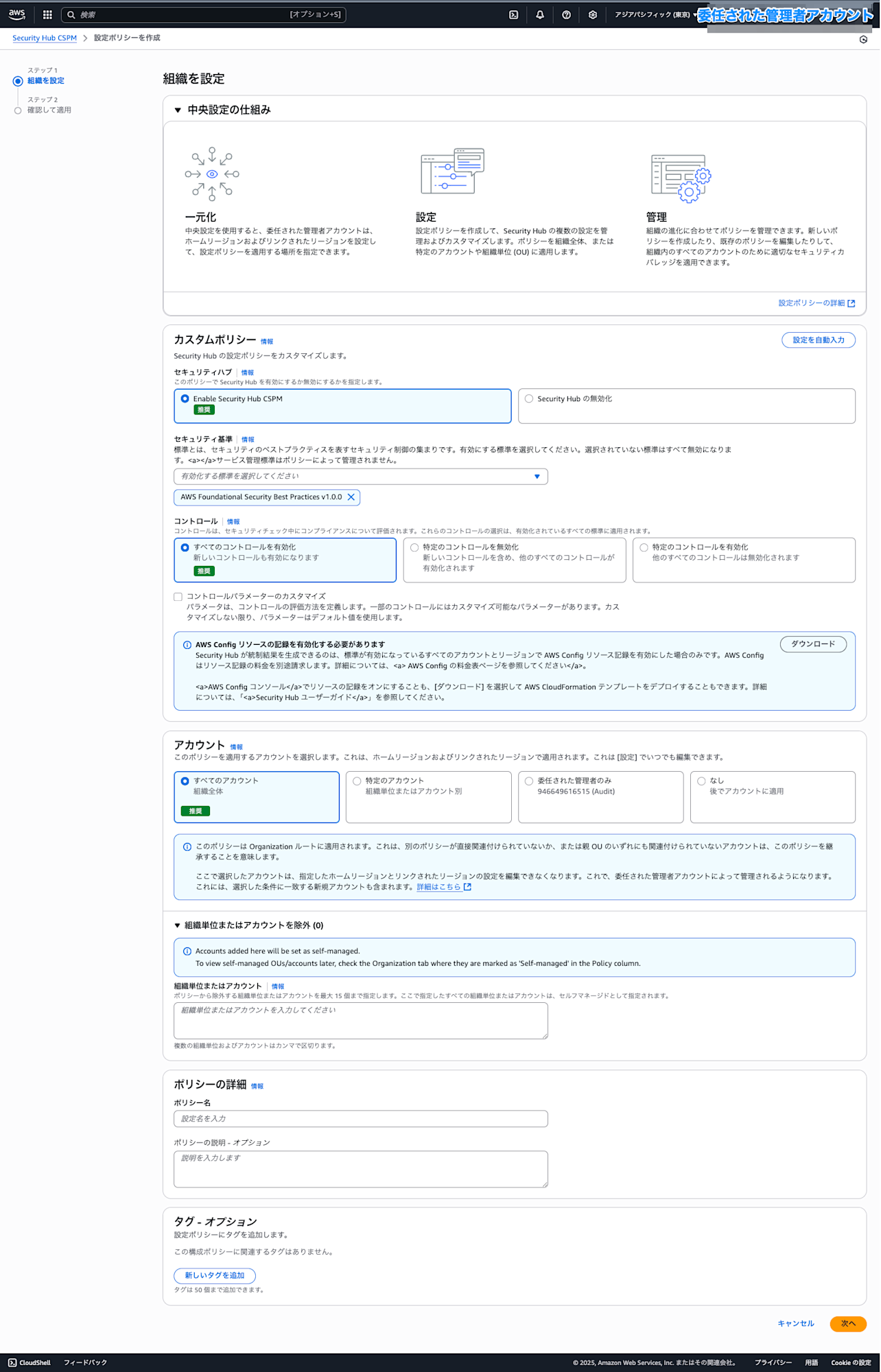Select step 1 組織を設定
The width and height of the screenshot is (881, 1372).
[x=46, y=81]
